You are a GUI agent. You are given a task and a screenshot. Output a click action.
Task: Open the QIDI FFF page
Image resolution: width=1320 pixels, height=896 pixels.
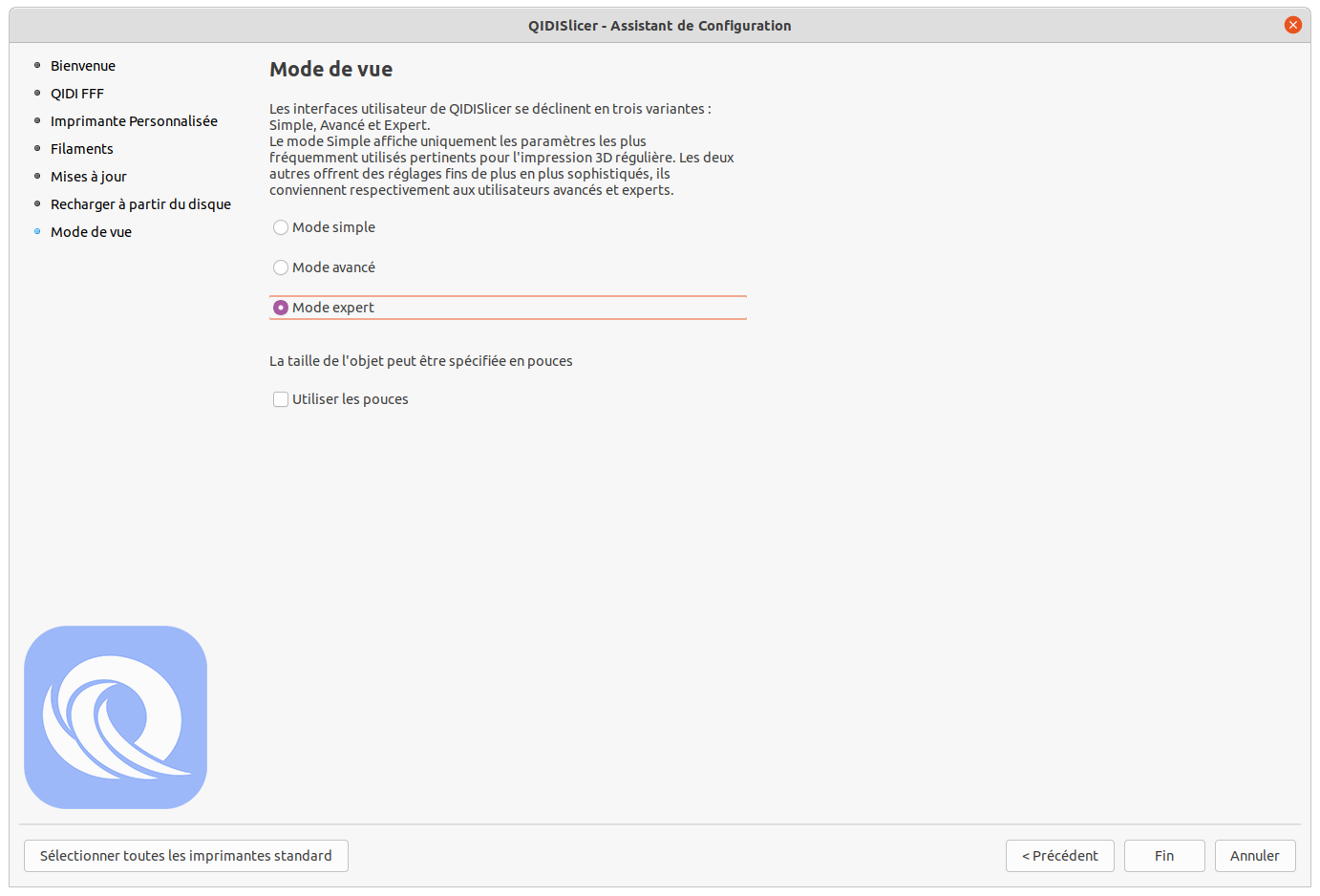tap(77, 94)
